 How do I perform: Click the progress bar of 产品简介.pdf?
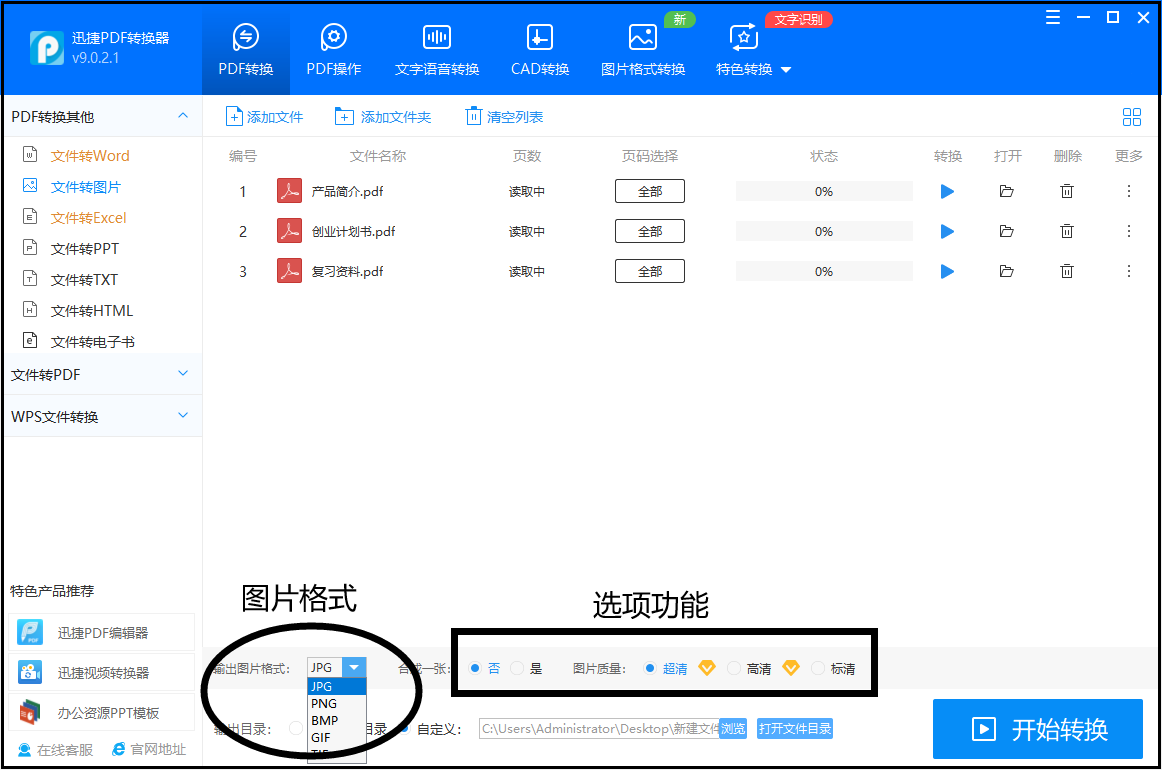tap(824, 191)
